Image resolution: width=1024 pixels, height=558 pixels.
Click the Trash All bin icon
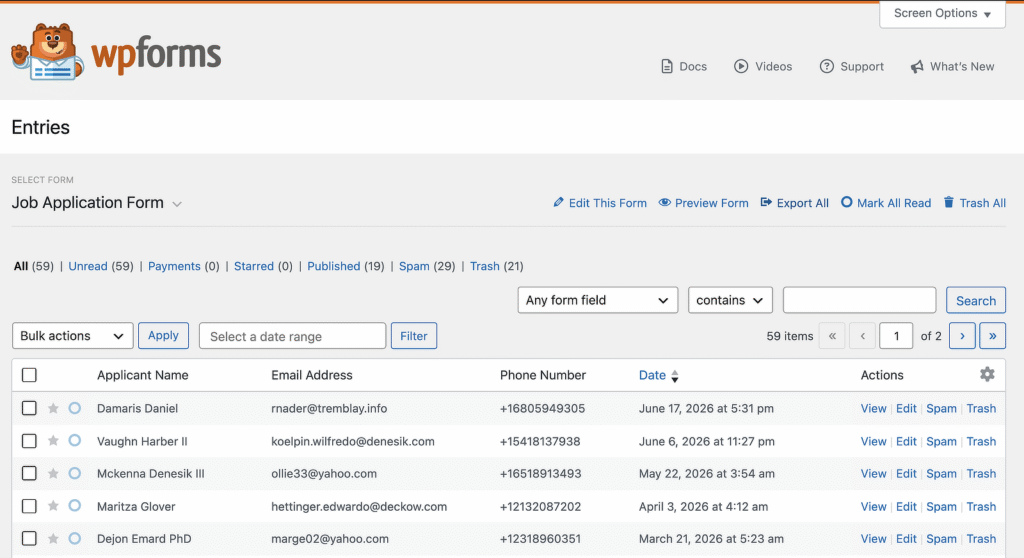[949, 203]
